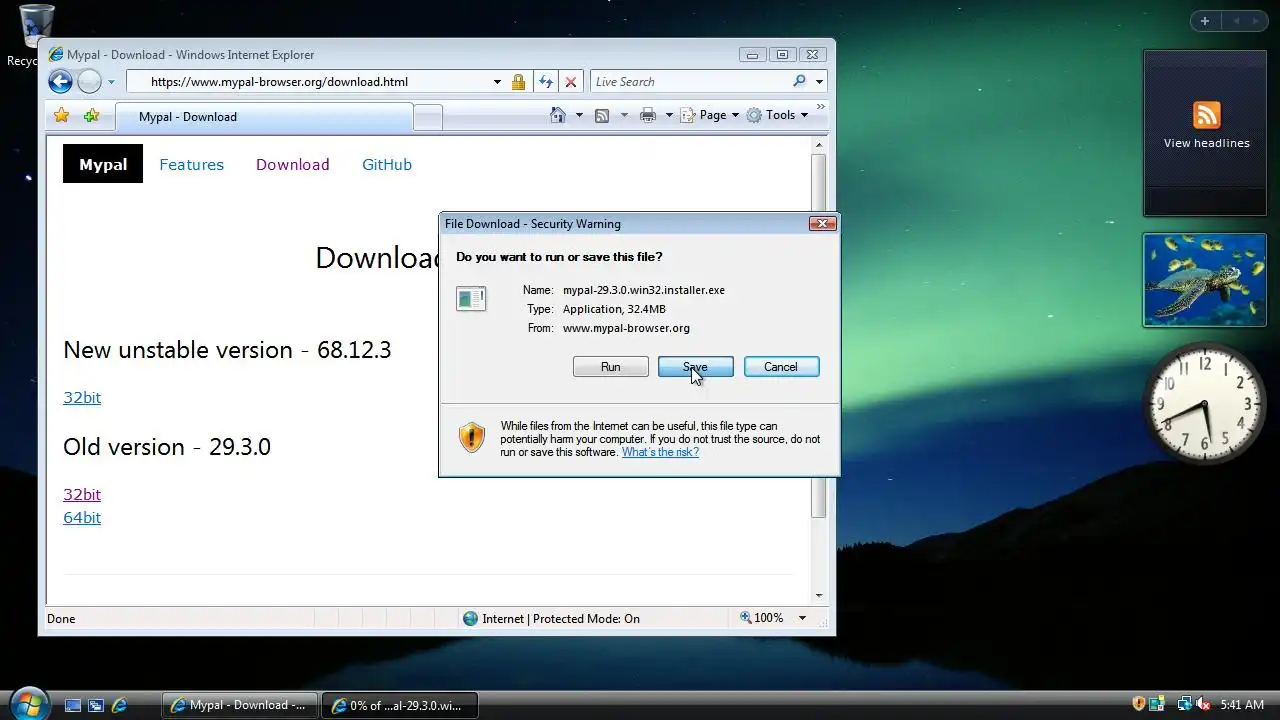
Task: Open the Tools menu
Action: [777, 115]
